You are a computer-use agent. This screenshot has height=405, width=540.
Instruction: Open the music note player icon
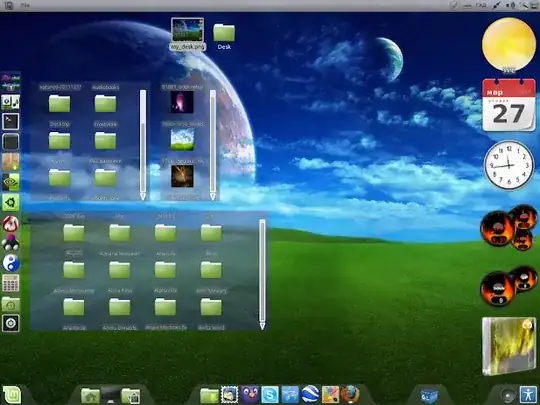pos(11,102)
